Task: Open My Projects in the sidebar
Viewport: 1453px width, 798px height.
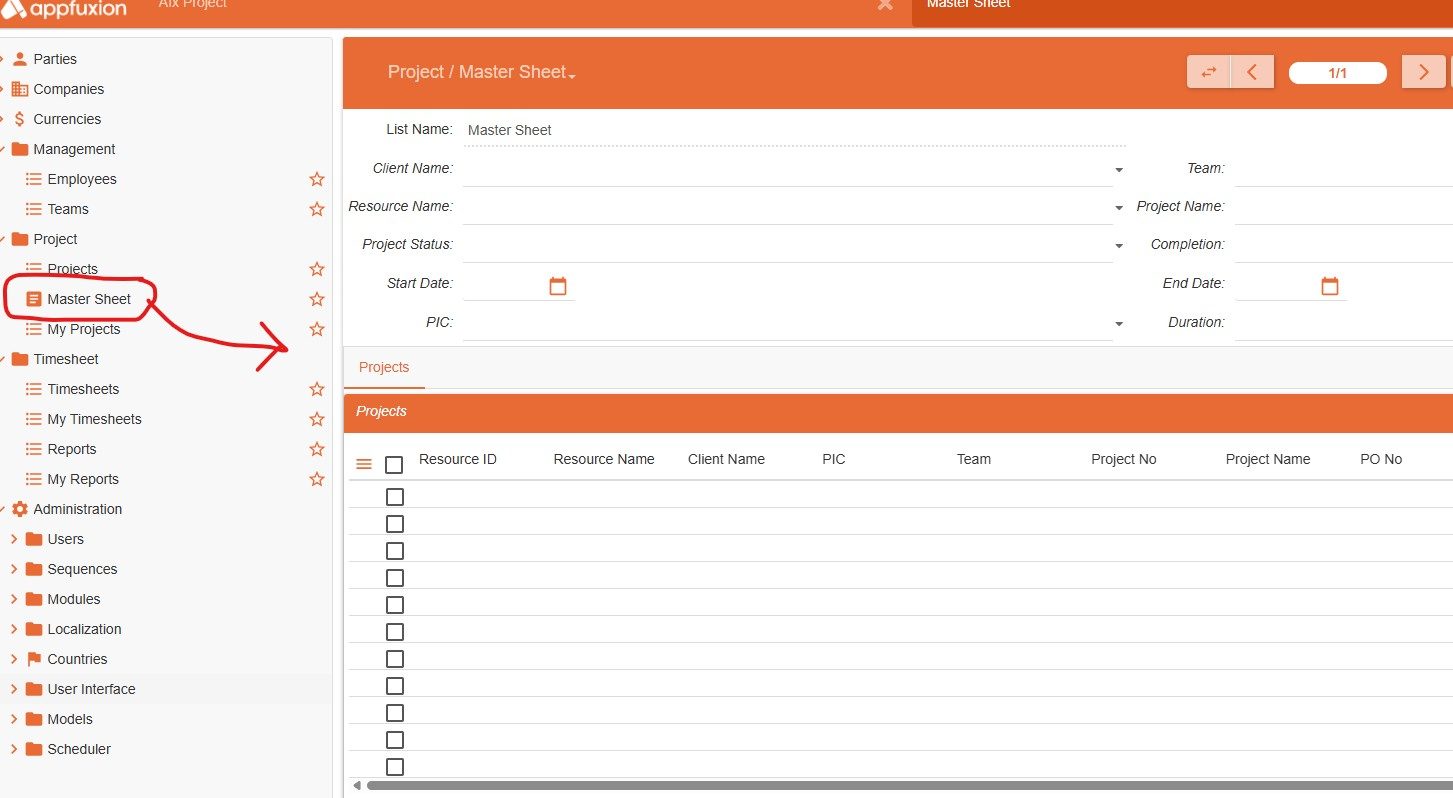Action: point(84,329)
